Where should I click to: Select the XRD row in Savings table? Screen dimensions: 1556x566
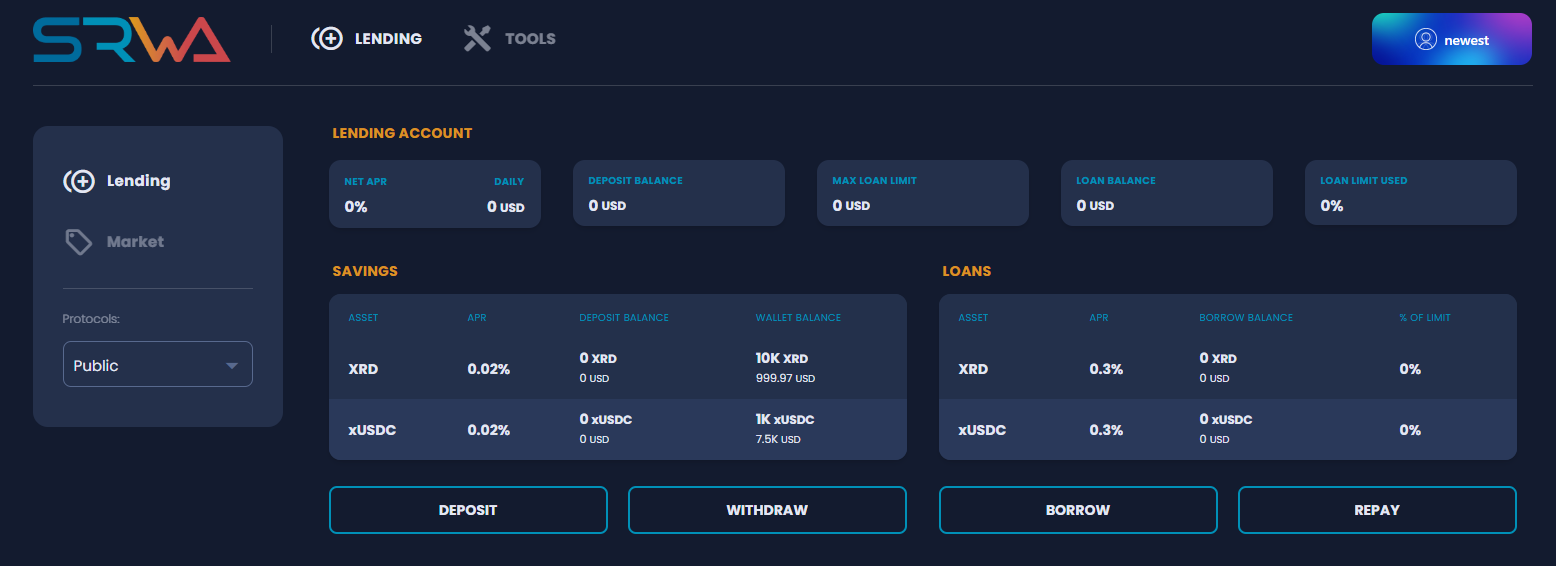point(617,369)
